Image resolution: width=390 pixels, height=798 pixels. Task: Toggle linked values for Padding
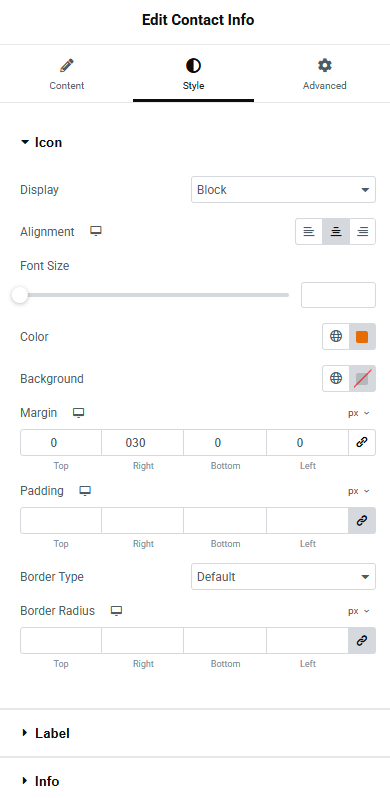[362, 521]
